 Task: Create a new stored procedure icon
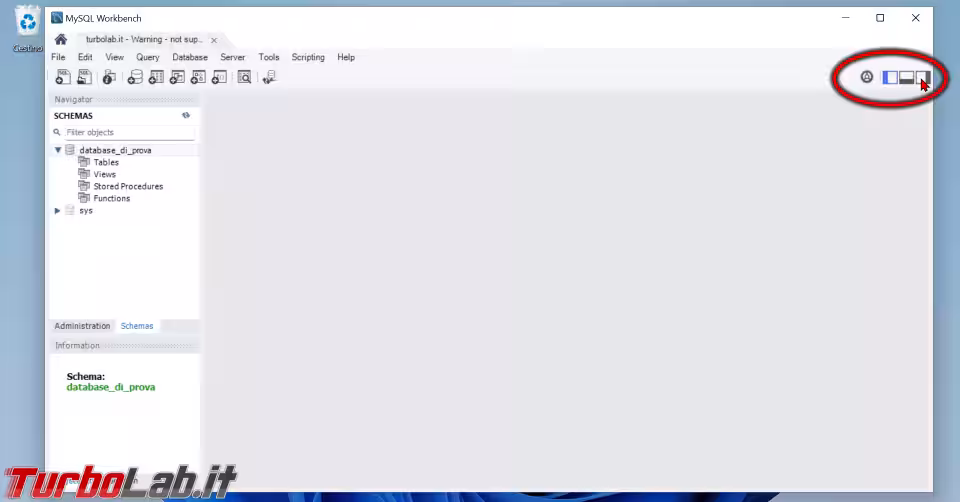(x=198, y=77)
